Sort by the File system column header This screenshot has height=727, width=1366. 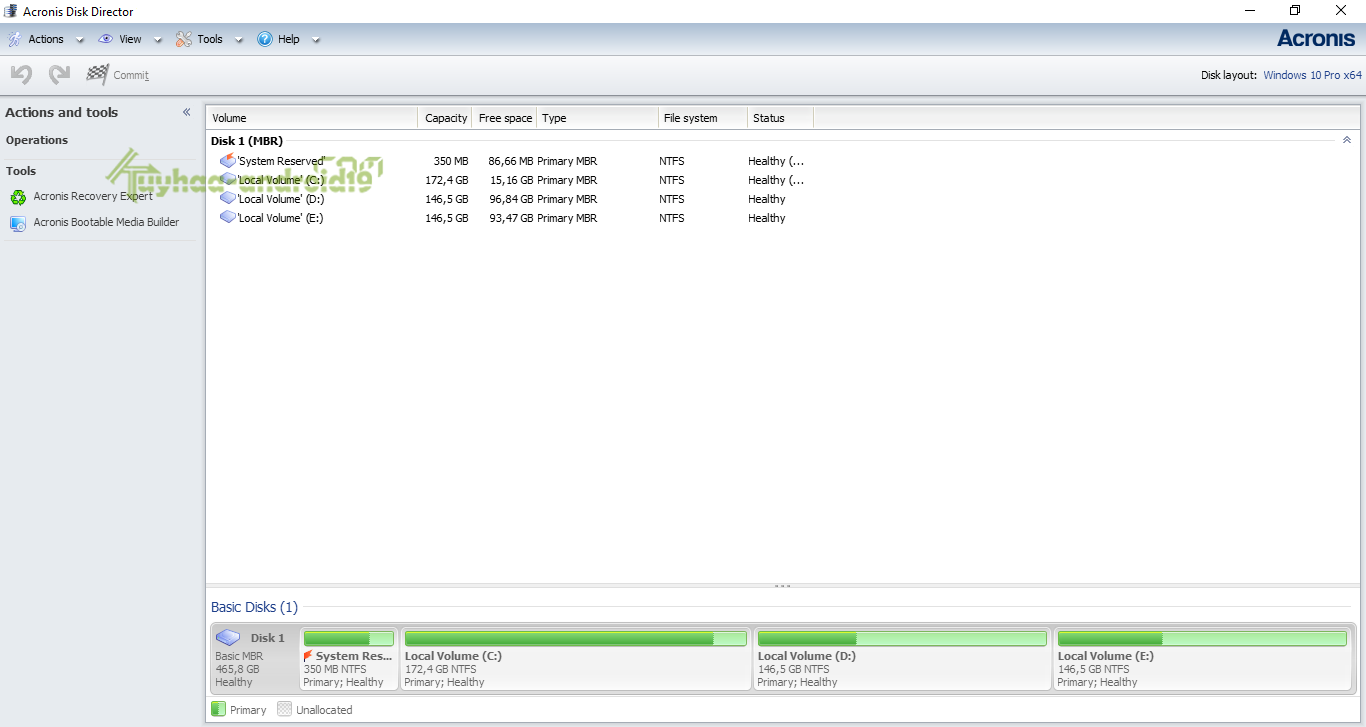(x=703, y=118)
